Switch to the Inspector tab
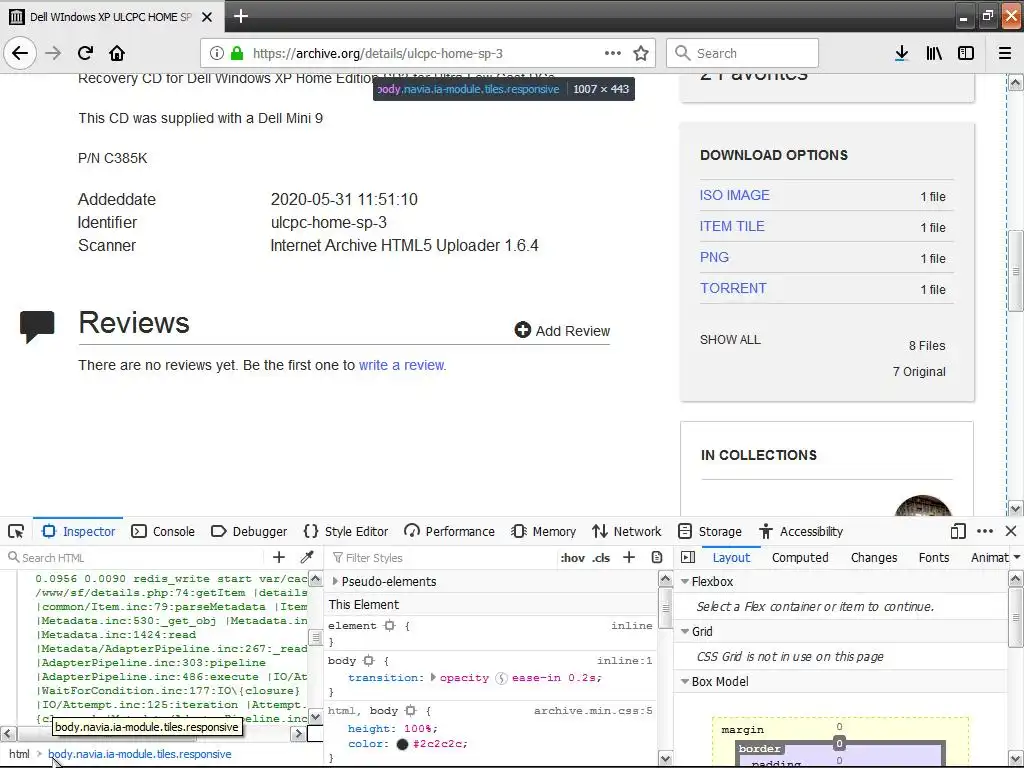This screenshot has width=1024, height=768. tap(78, 531)
